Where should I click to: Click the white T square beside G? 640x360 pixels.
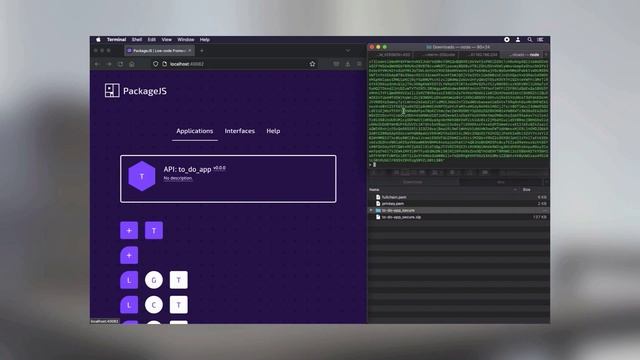pyautogui.click(x=179, y=280)
